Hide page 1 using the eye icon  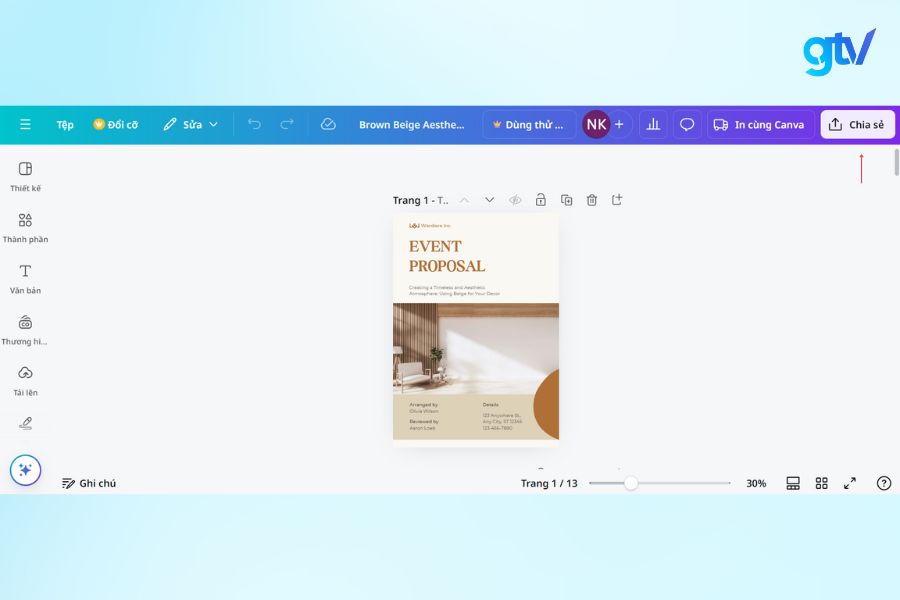tap(515, 200)
